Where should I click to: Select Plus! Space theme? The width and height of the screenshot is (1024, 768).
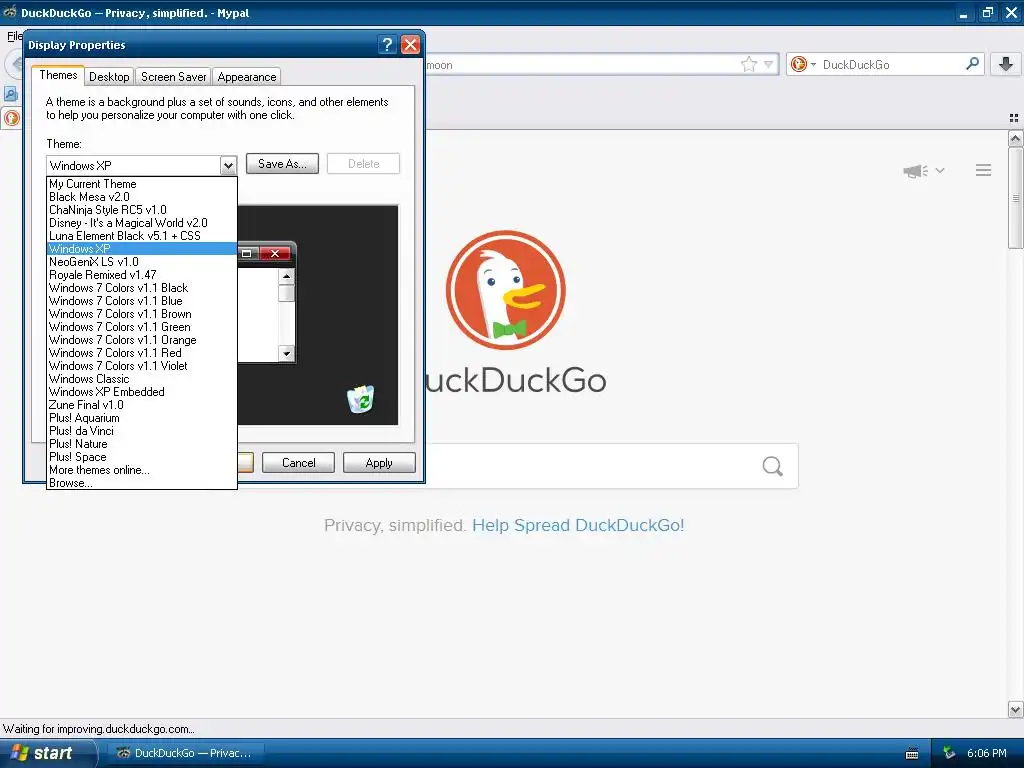click(142, 457)
